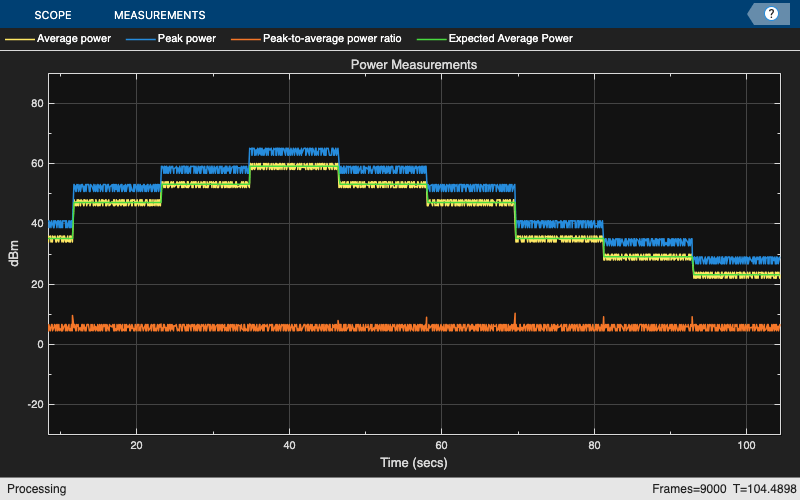
Task: Click the Processing status text
Action: click(x=37, y=489)
